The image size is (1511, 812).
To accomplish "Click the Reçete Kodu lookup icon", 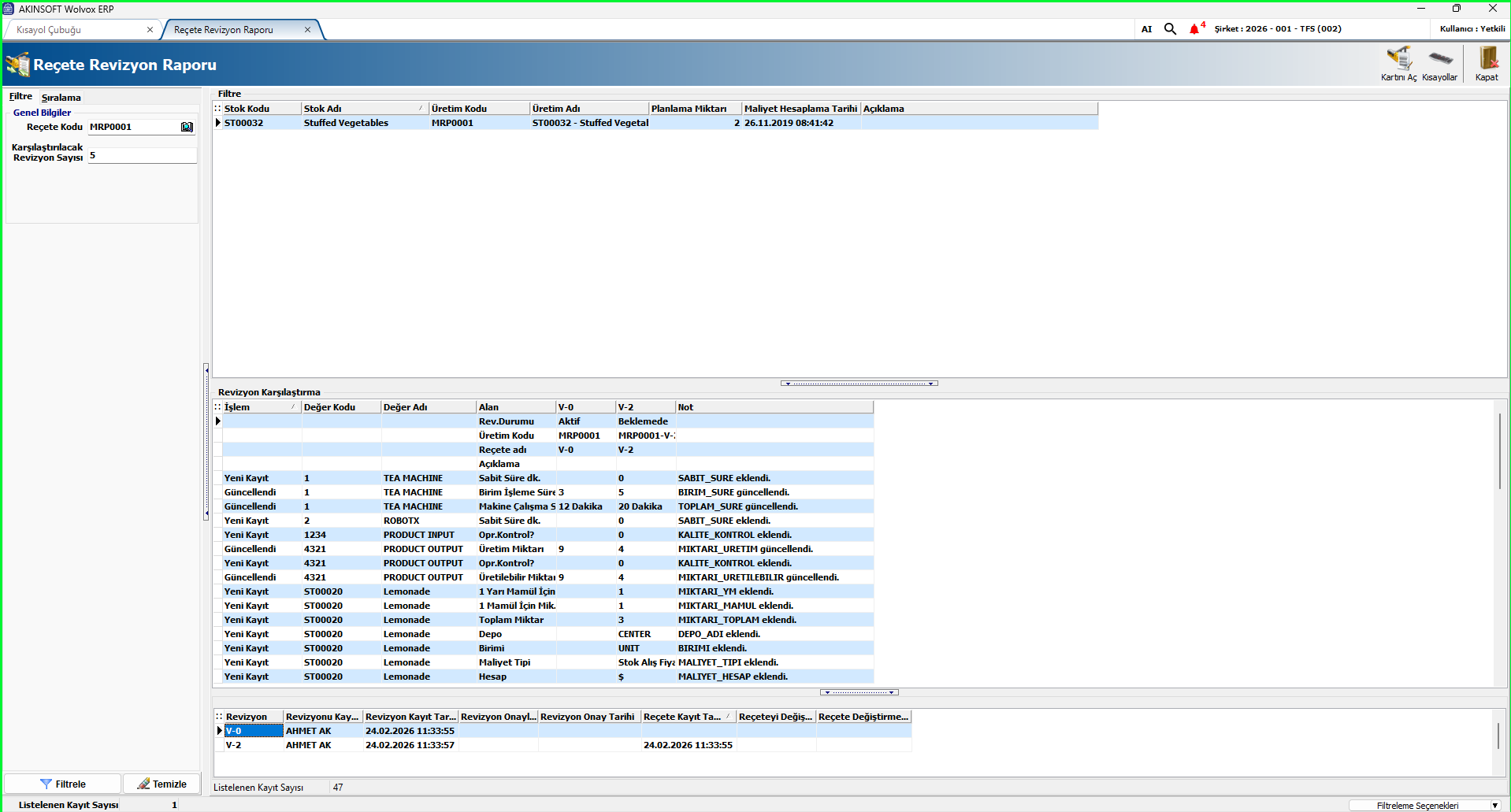I will point(187,127).
